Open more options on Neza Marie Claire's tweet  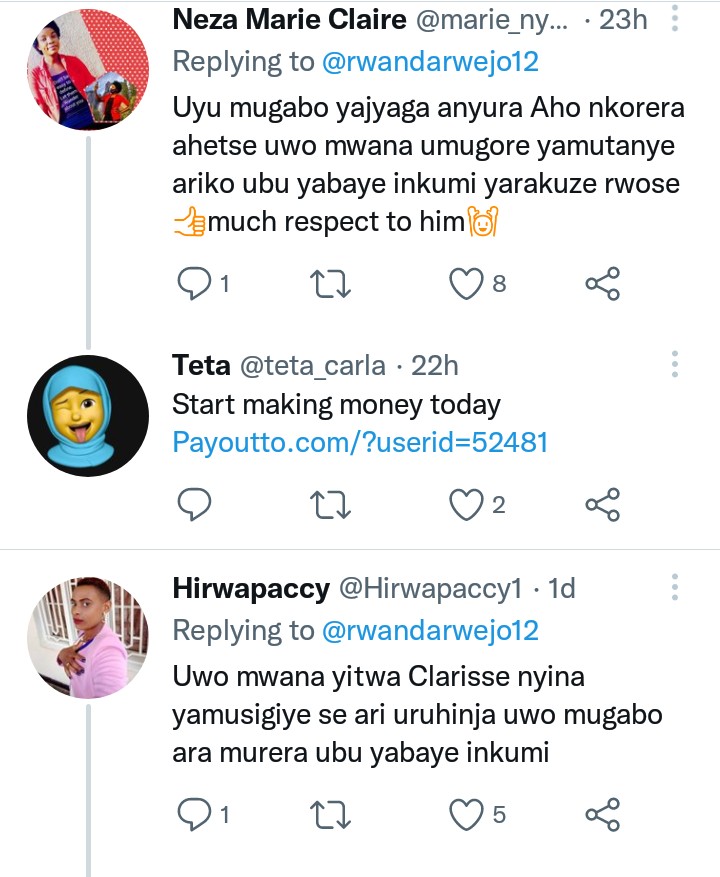click(x=675, y=18)
